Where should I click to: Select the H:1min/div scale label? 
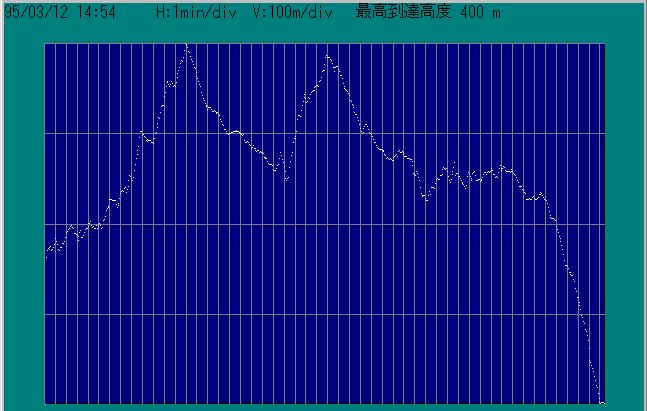coord(196,12)
